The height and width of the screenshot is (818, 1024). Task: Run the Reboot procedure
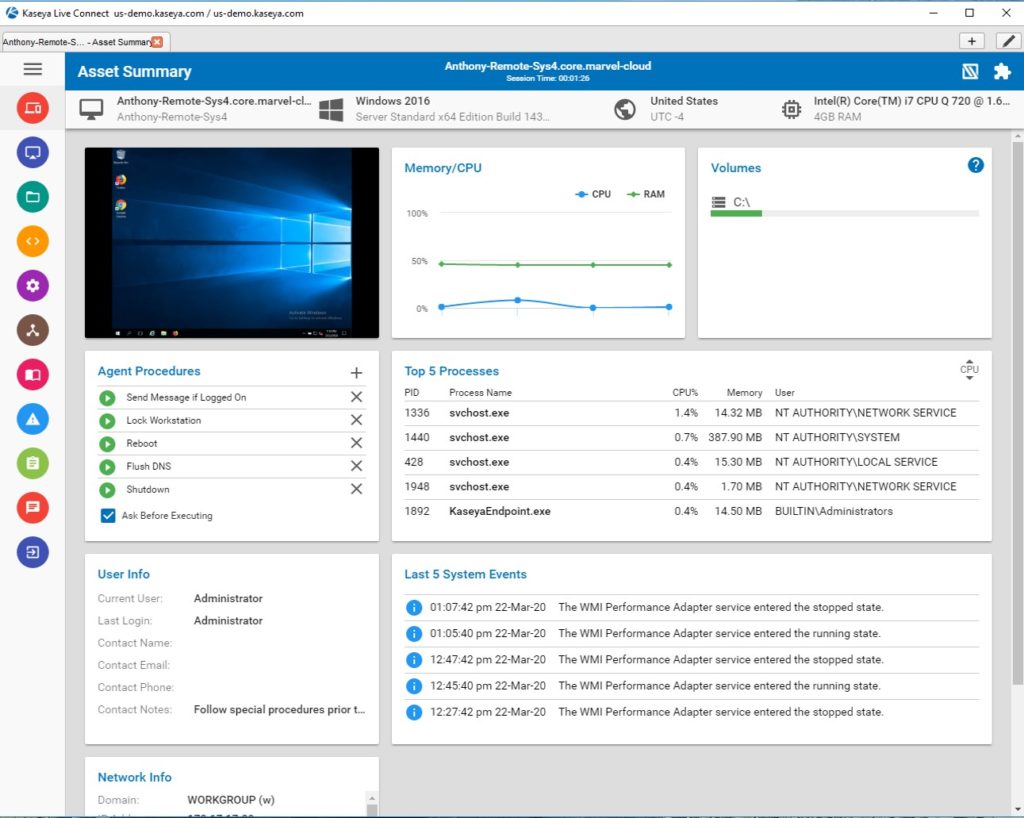coord(107,444)
